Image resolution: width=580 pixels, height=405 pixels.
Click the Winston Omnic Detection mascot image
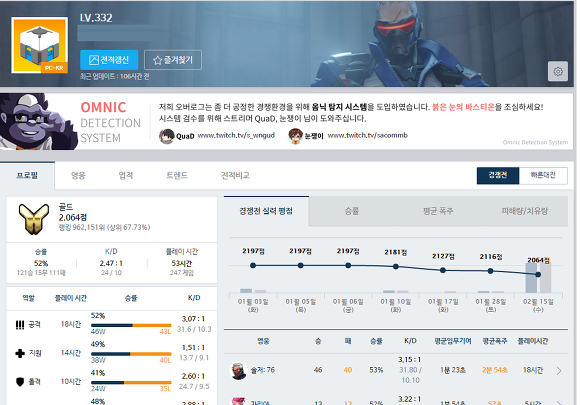click(x=38, y=121)
